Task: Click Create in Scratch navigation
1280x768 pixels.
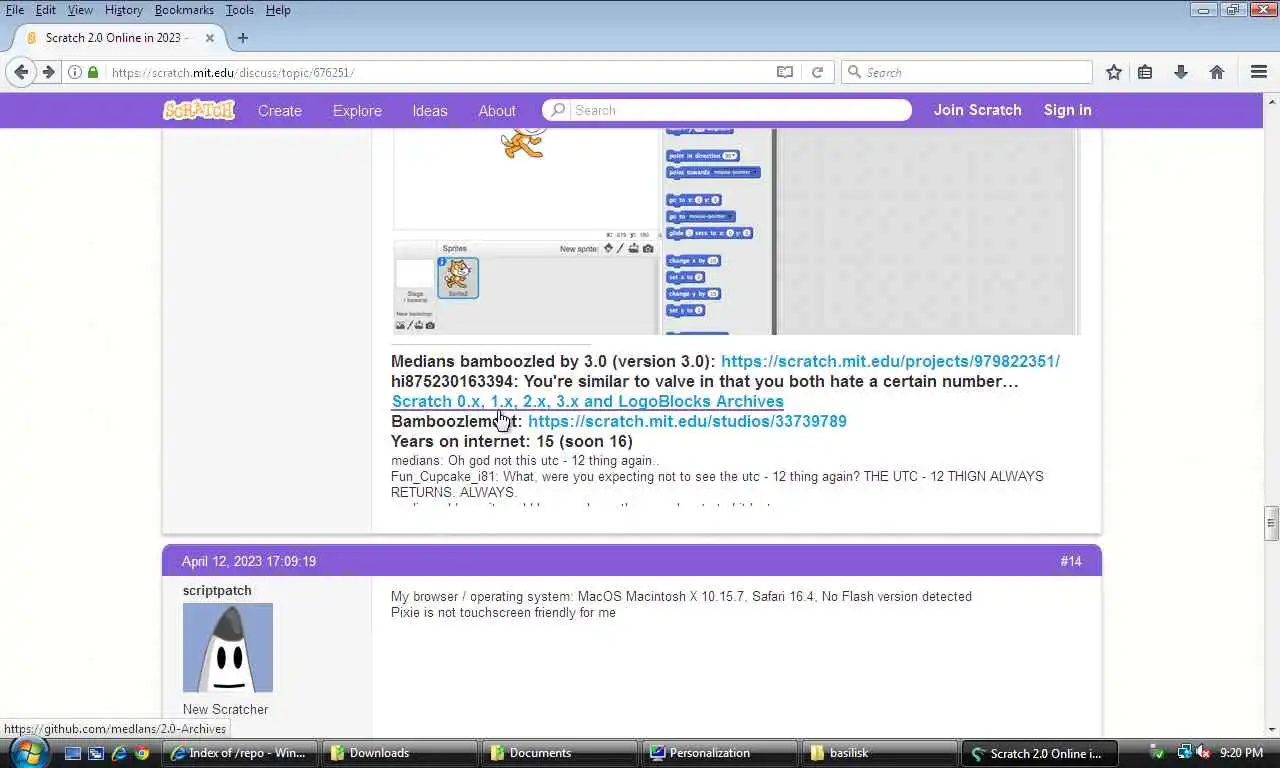Action: 280,111
